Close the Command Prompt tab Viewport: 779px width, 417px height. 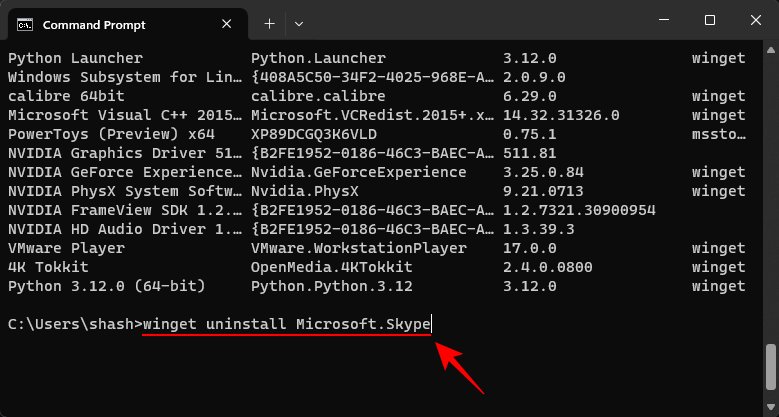227,23
